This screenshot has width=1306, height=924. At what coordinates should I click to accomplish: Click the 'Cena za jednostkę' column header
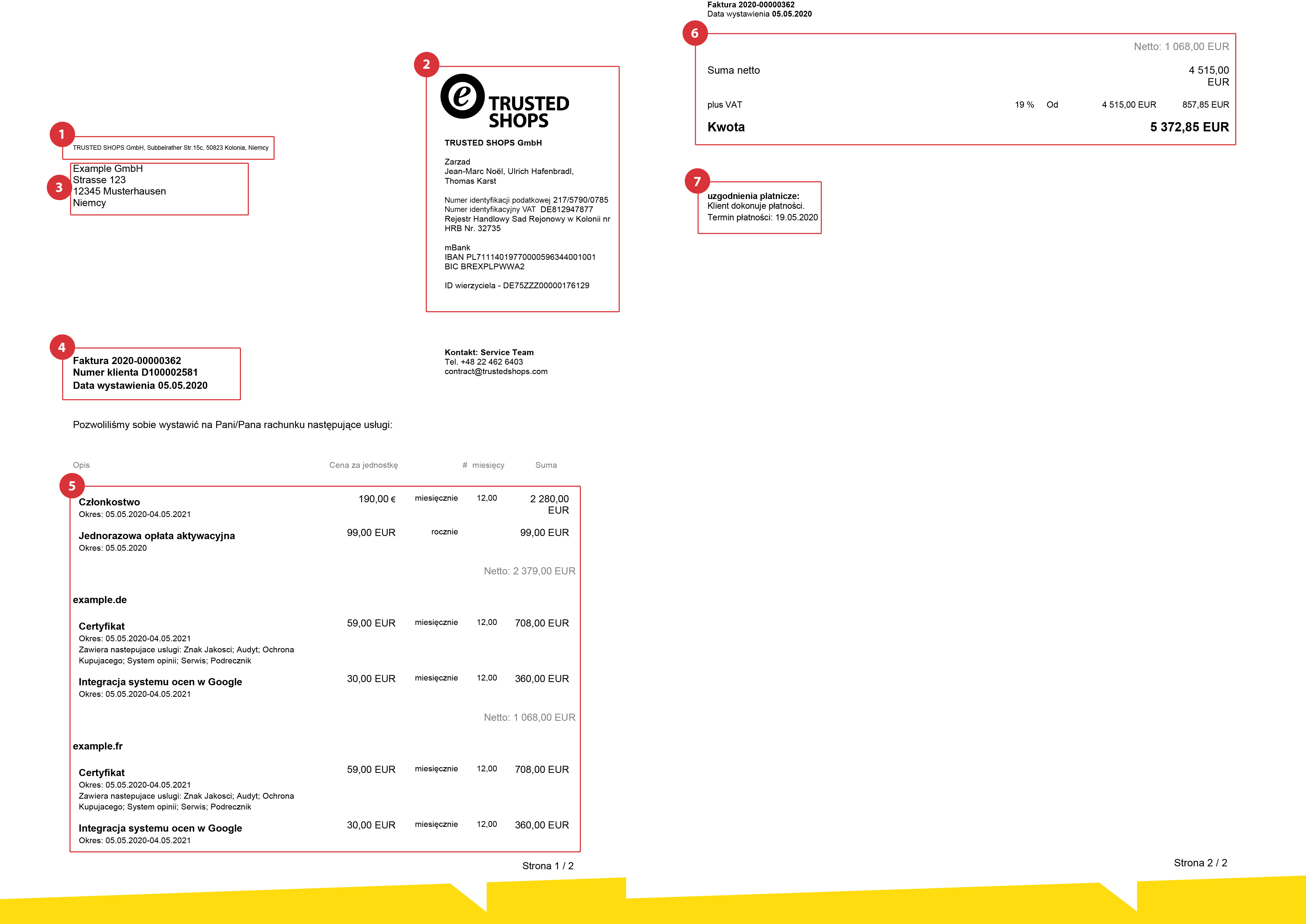tap(364, 465)
